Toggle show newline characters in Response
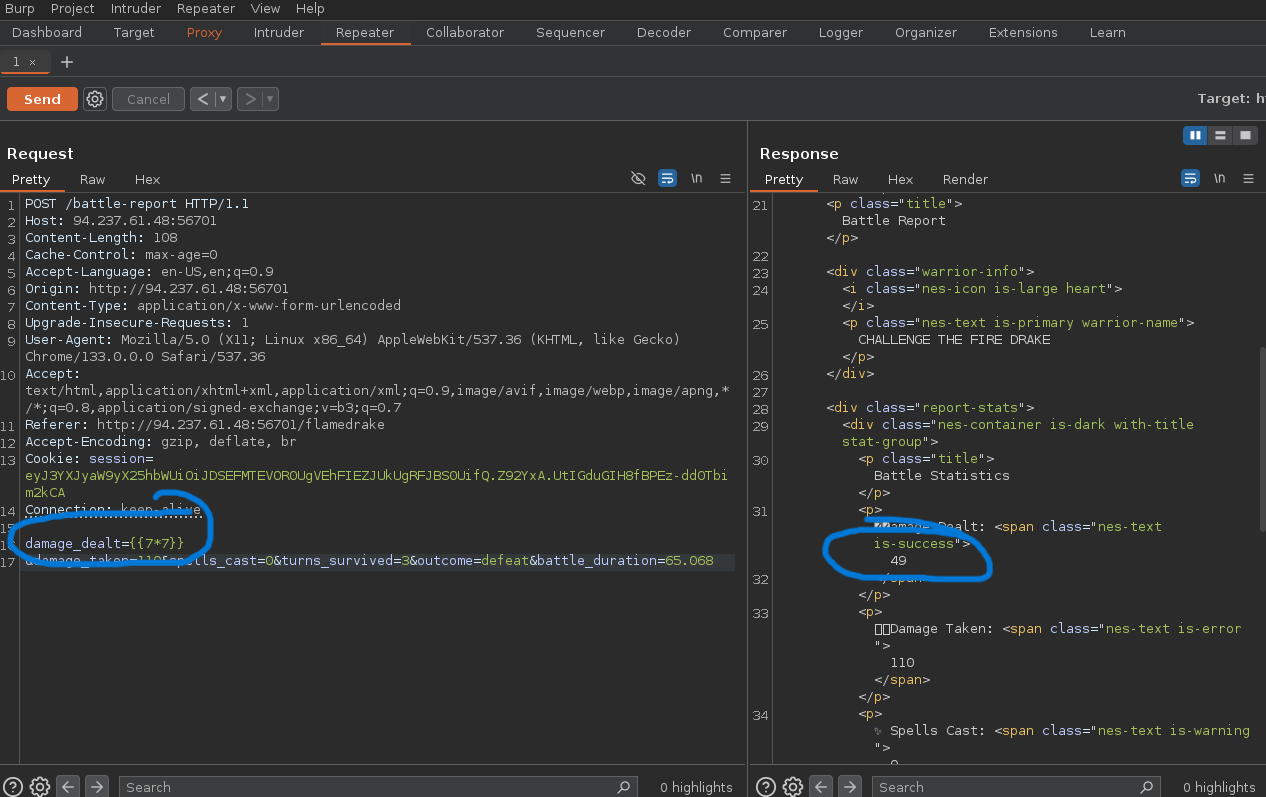The image size is (1266, 797). (1220, 178)
